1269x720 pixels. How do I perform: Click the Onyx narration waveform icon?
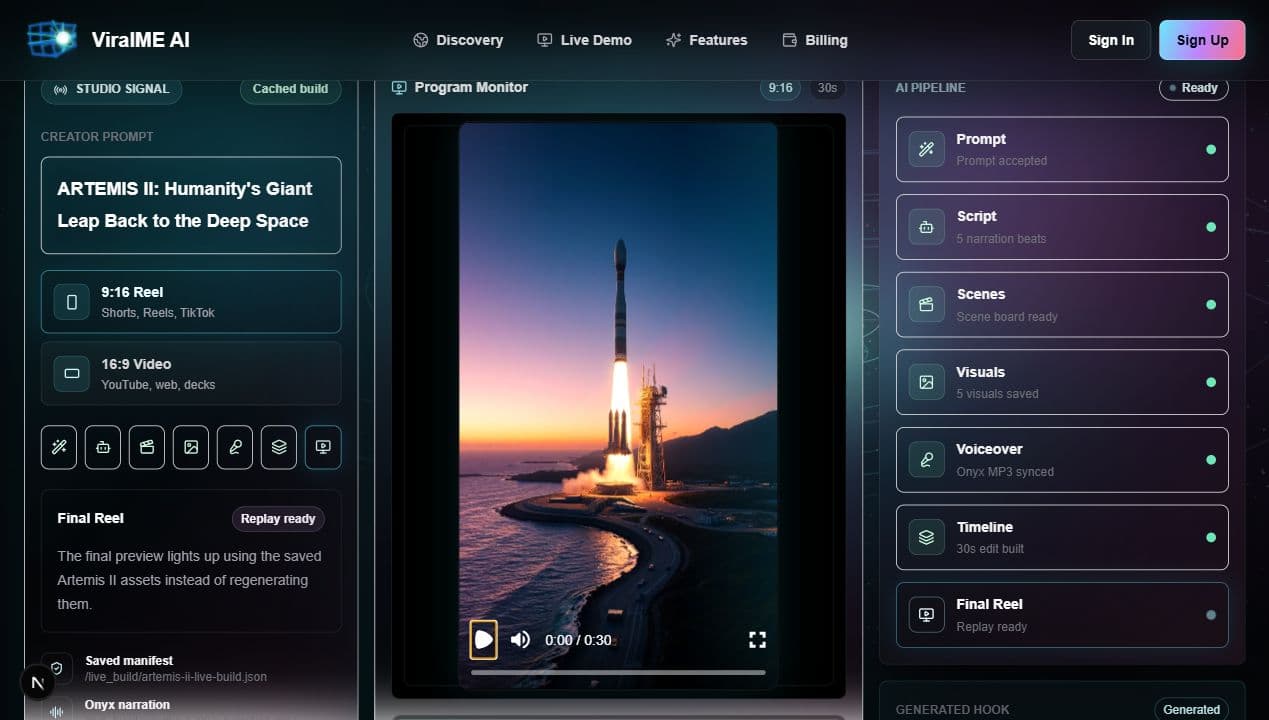[57, 710]
